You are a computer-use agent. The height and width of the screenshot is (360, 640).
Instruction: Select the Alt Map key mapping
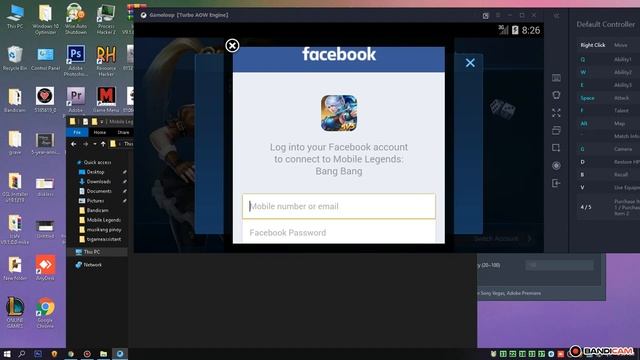pos(608,123)
